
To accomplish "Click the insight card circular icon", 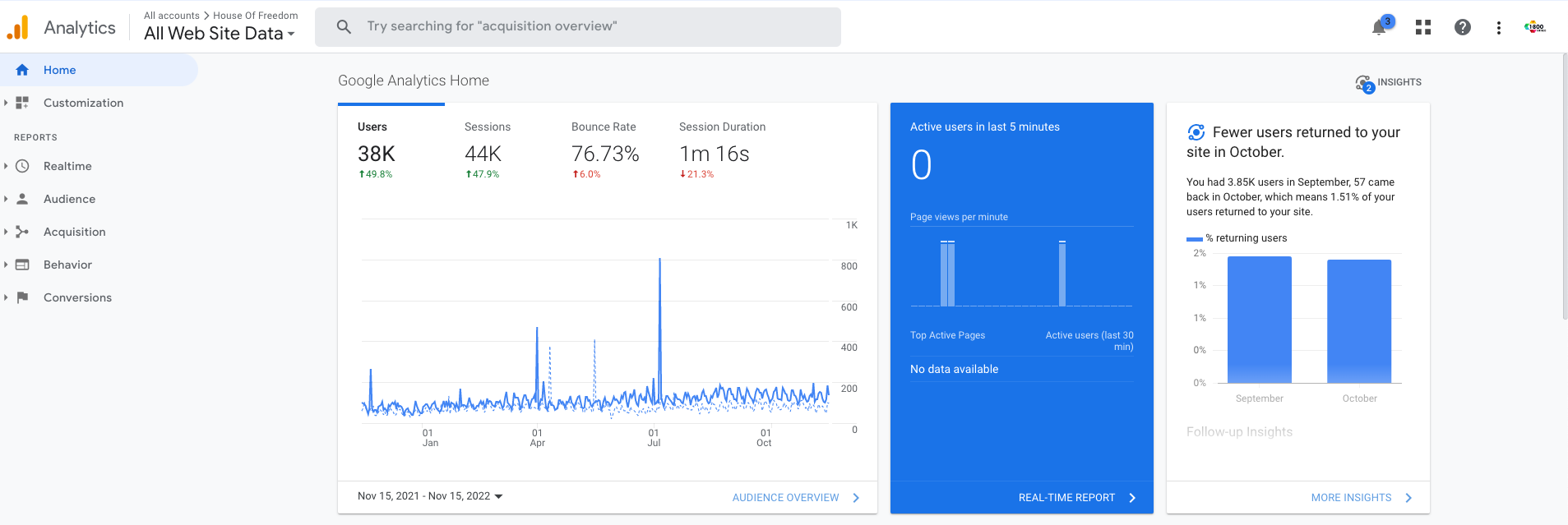I will point(1196,132).
